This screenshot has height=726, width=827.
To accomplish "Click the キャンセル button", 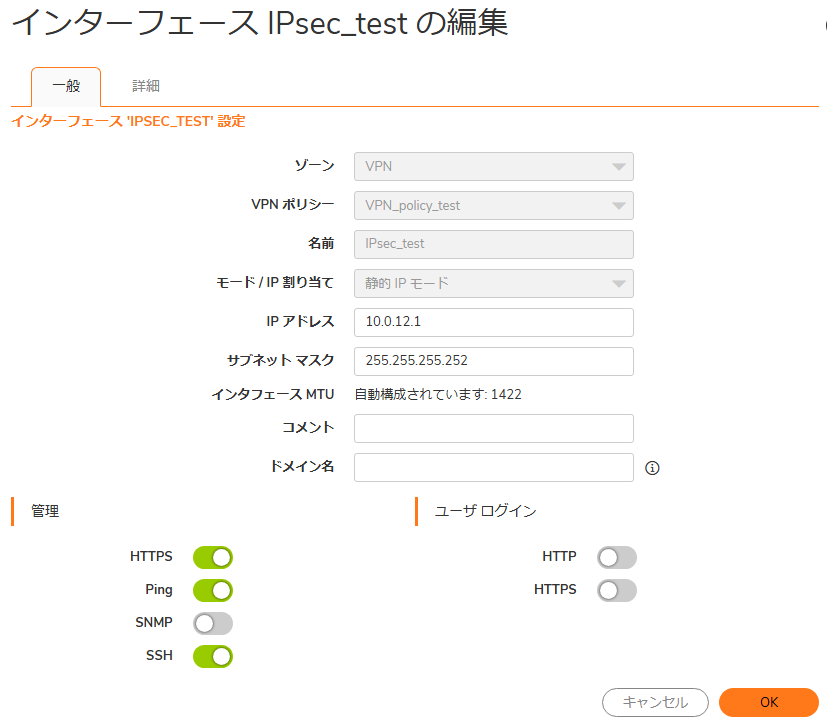I will tap(655, 702).
